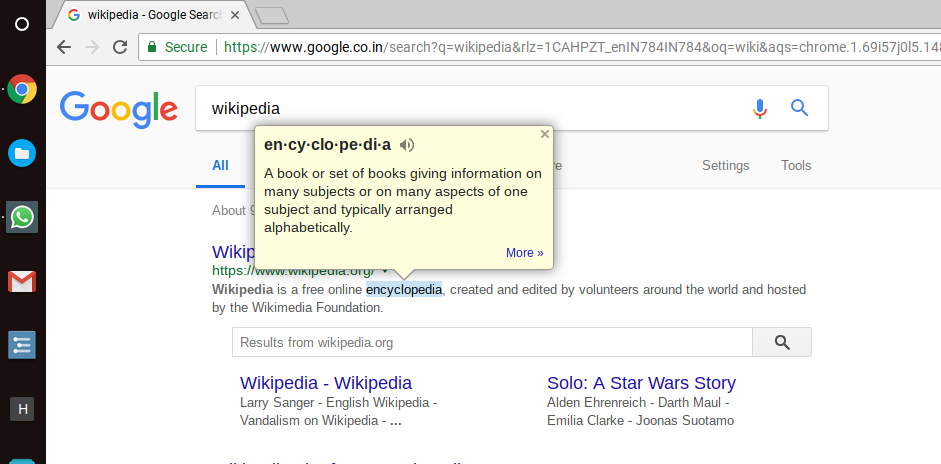Open the Files app in the shelf
The height and width of the screenshot is (464, 941).
click(x=22, y=153)
